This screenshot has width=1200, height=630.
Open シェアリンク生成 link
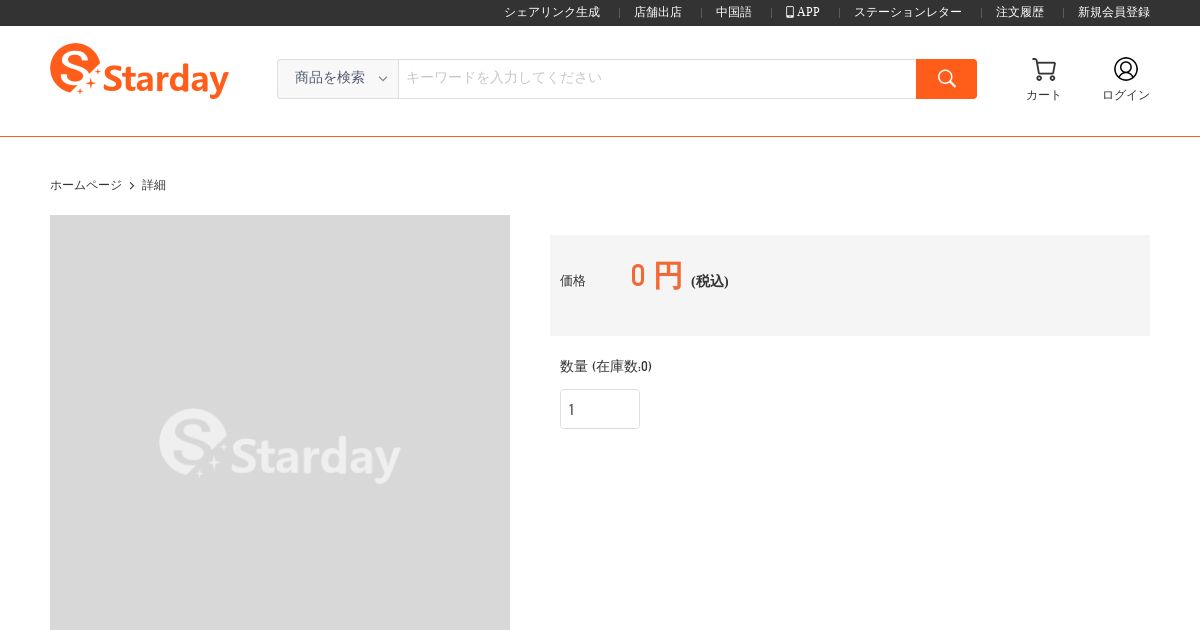pyautogui.click(x=552, y=12)
